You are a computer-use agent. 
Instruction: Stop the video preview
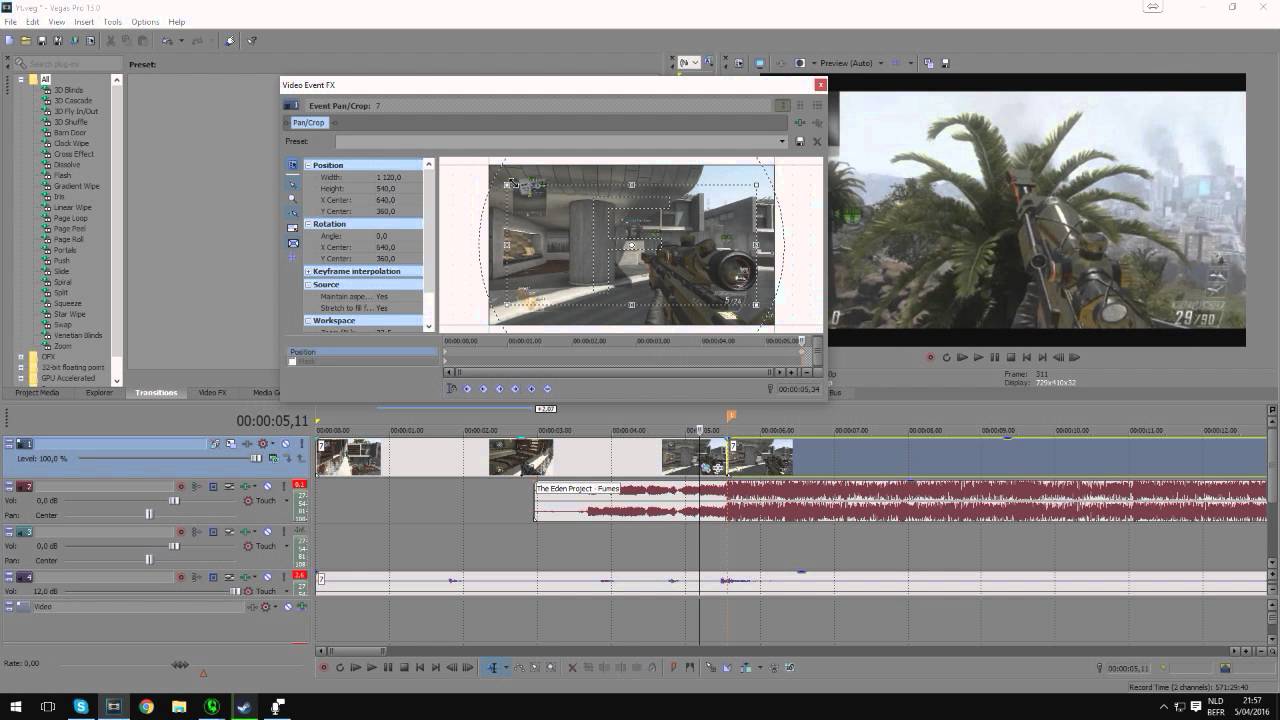click(x=1011, y=357)
